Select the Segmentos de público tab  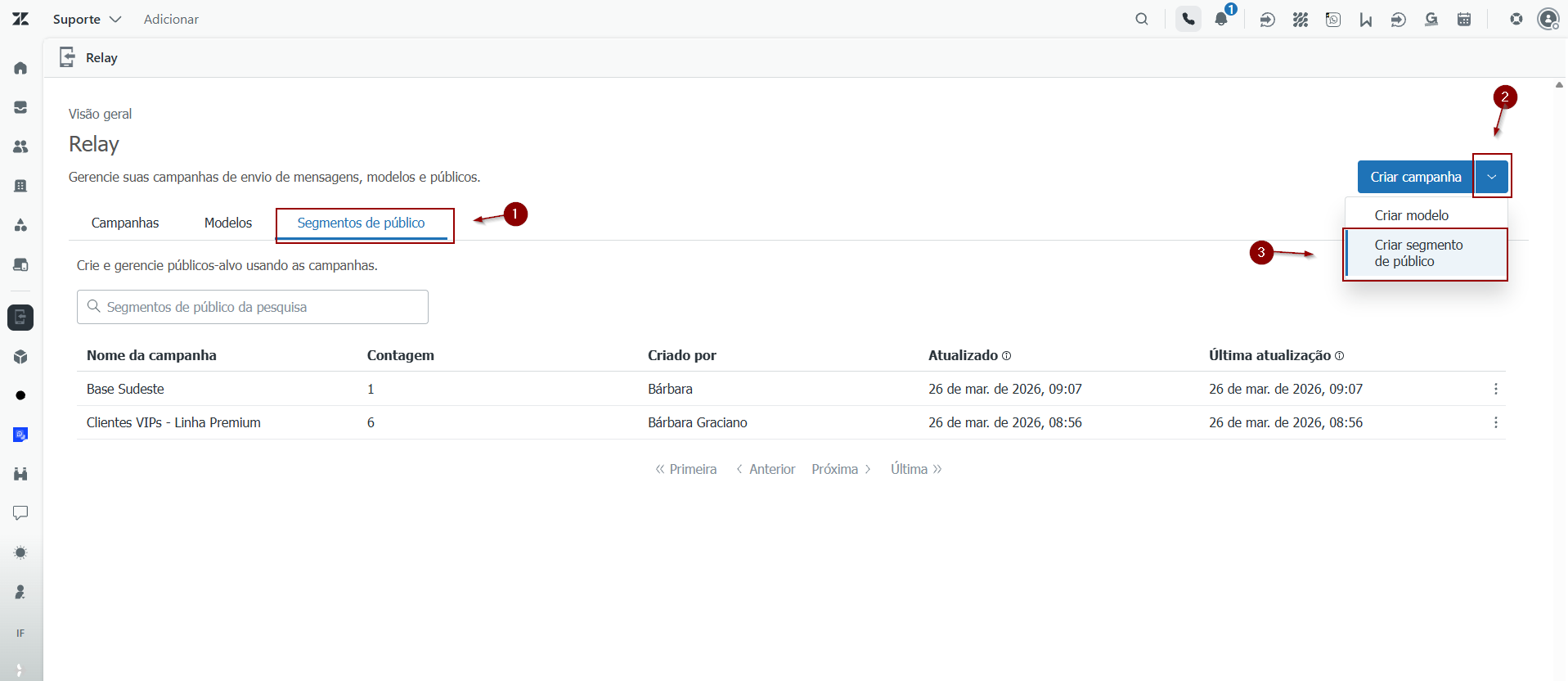(361, 223)
